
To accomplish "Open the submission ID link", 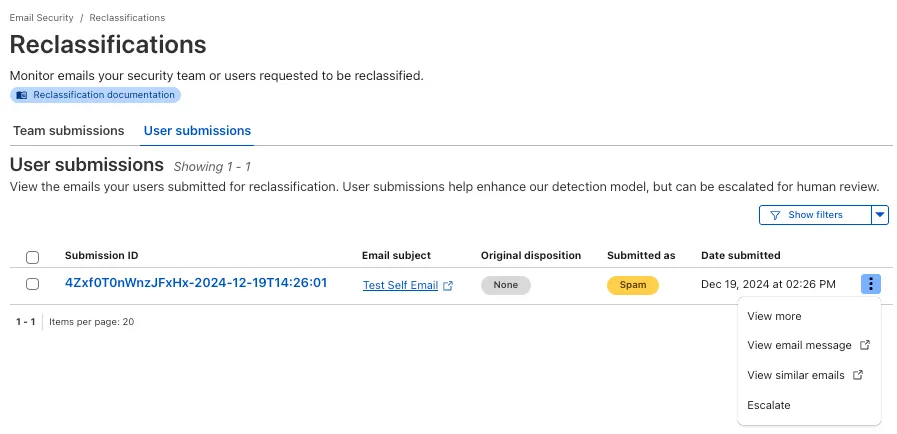I will click(x=196, y=283).
